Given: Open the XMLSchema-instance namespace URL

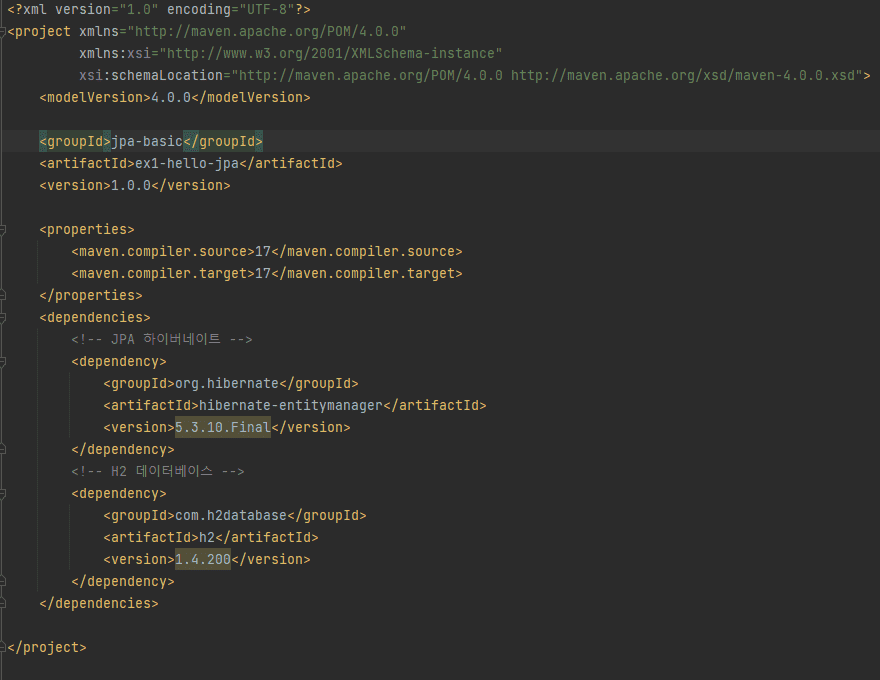Looking at the screenshot, I should click(331, 54).
